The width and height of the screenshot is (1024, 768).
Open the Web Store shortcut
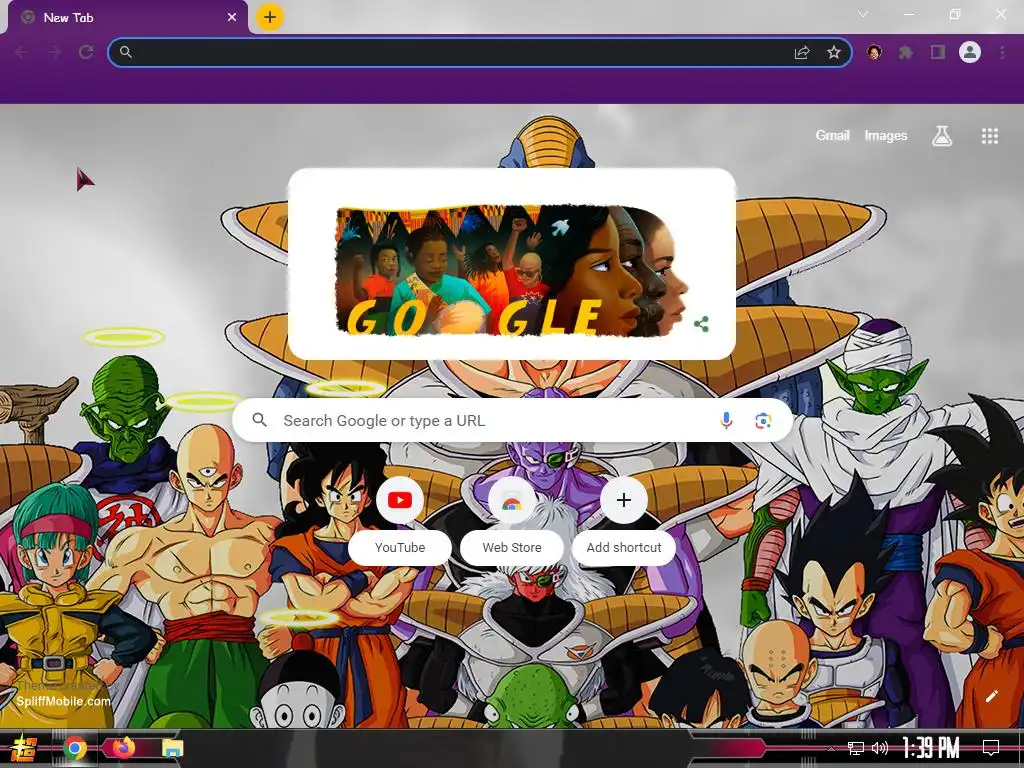click(x=512, y=520)
